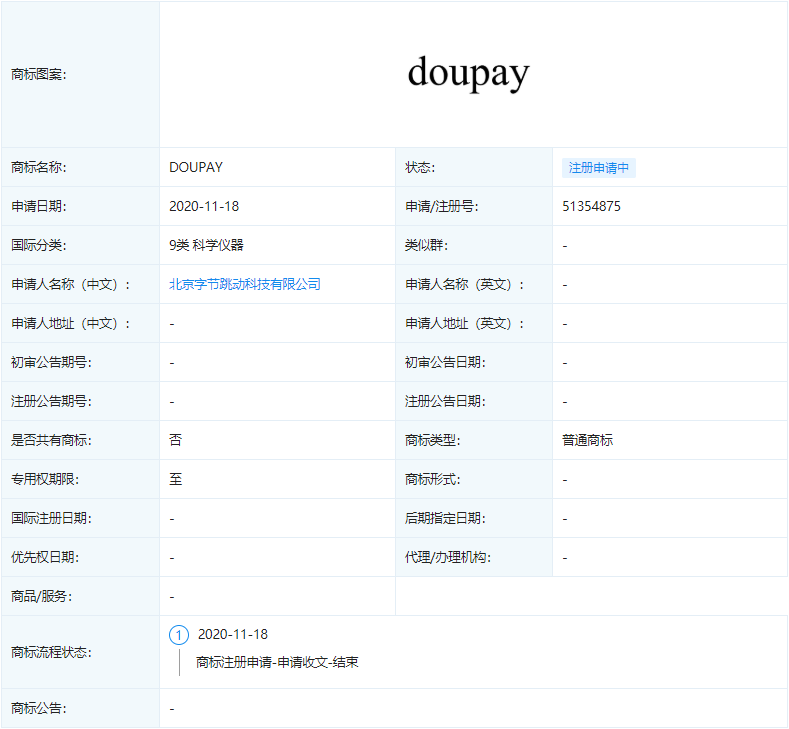Select classification text 9类 科学仪器
This screenshot has height=729, width=789.
tap(206, 246)
